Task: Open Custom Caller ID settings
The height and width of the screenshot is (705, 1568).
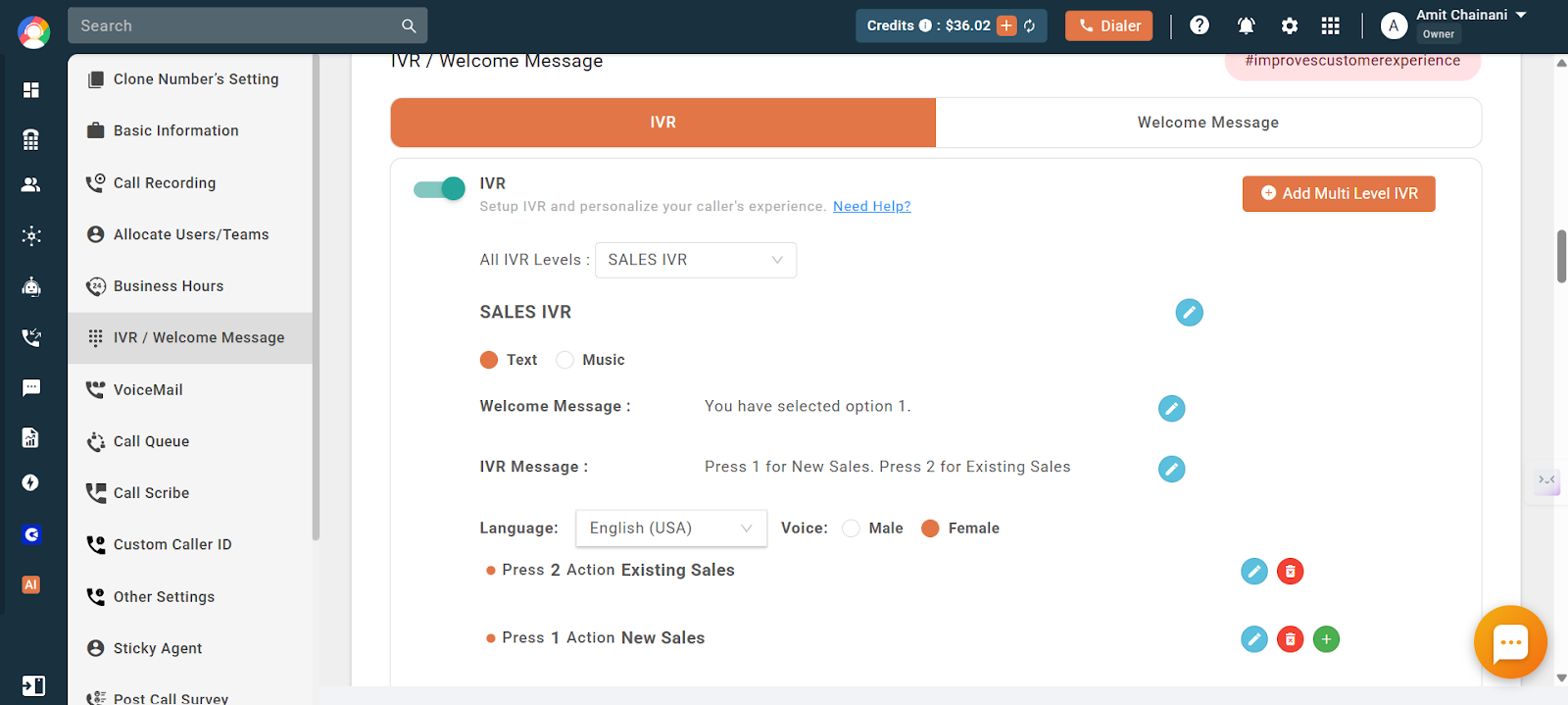Action: (x=190, y=545)
